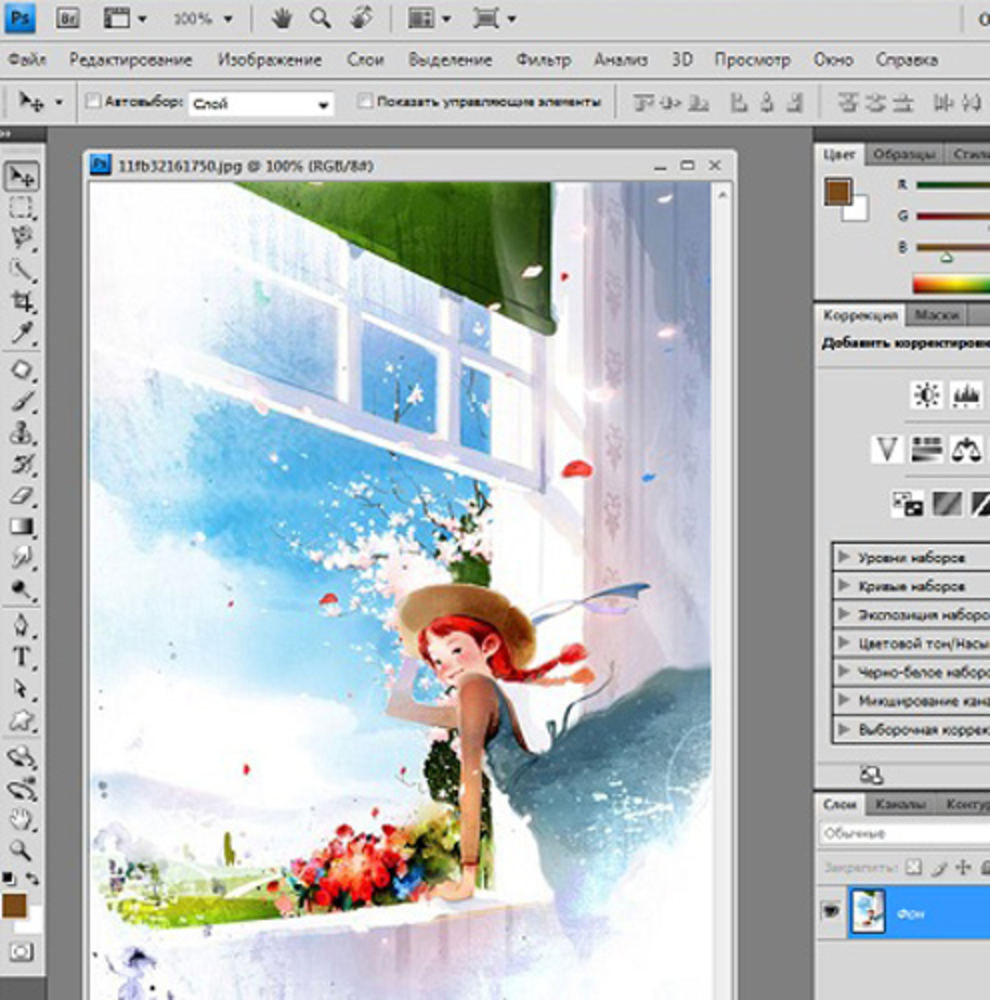Switch to the Каналы tab

(x=899, y=804)
